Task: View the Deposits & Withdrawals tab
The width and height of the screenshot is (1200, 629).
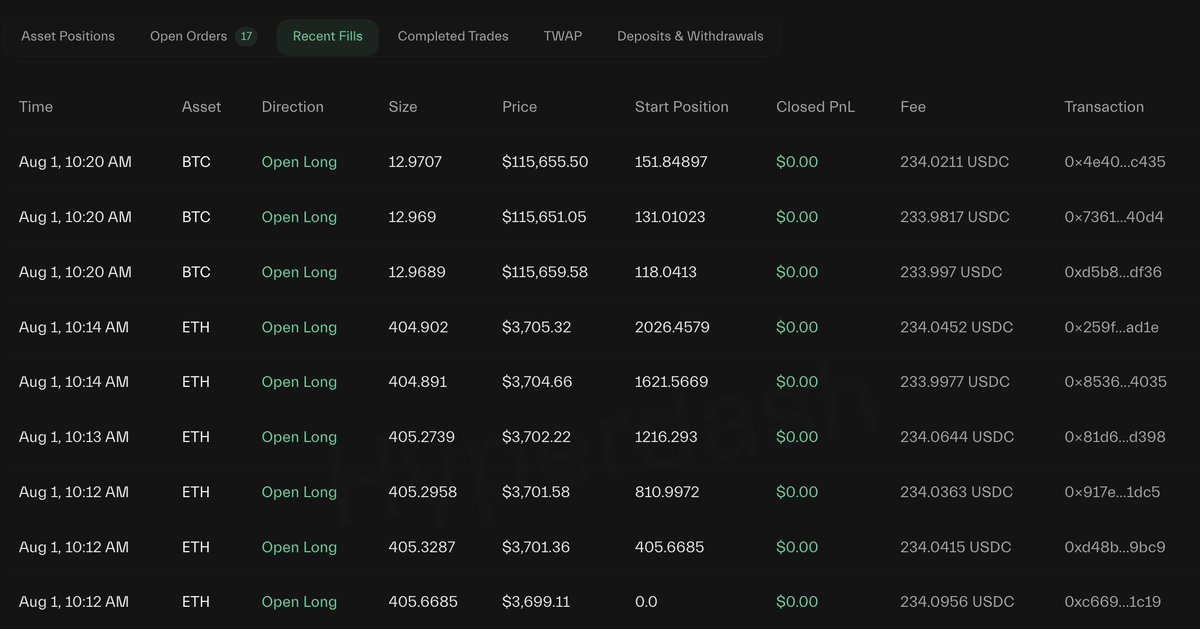Action: point(690,36)
